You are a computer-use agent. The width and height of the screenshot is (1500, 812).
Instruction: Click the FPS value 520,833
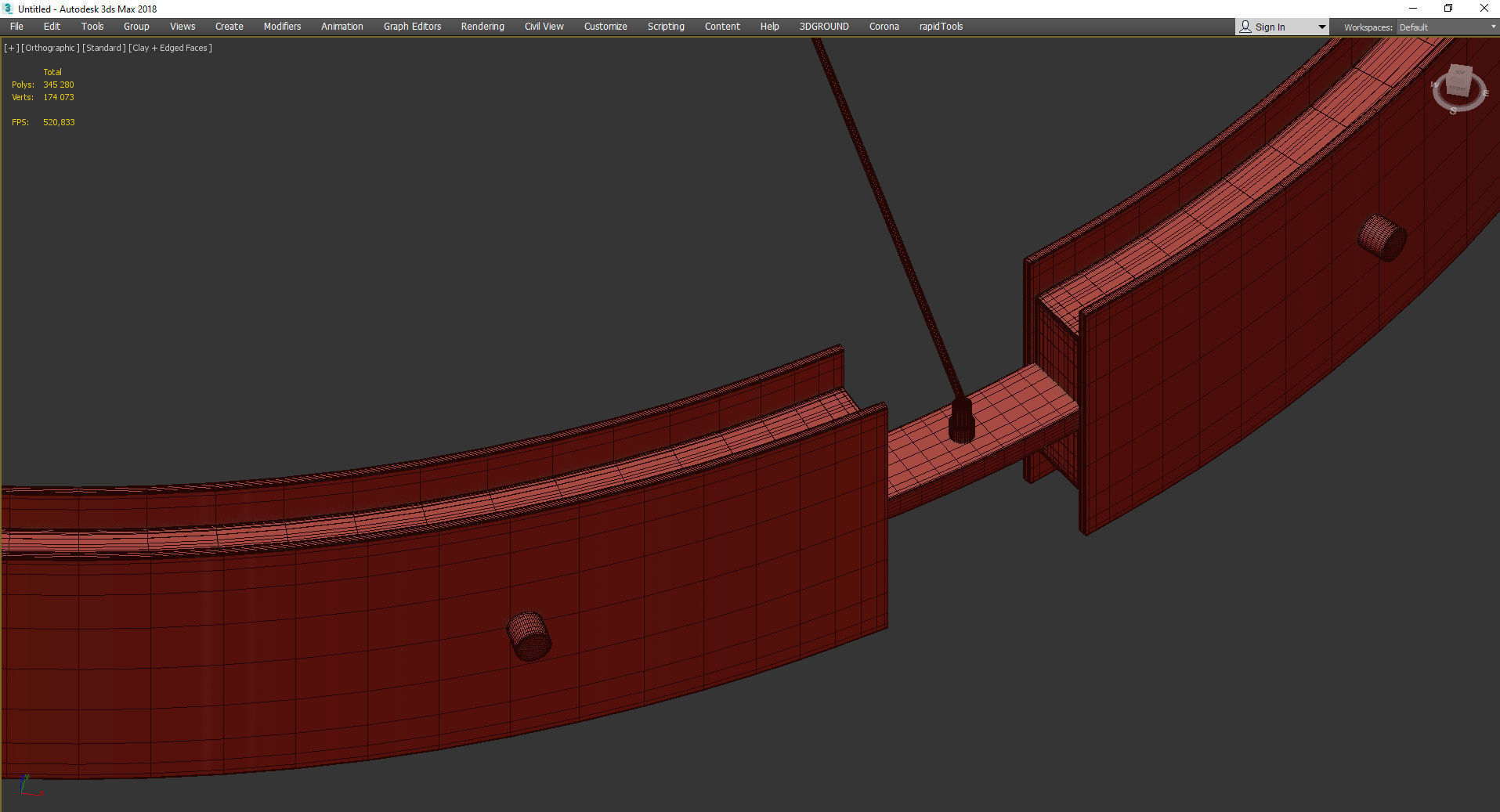(x=59, y=122)
